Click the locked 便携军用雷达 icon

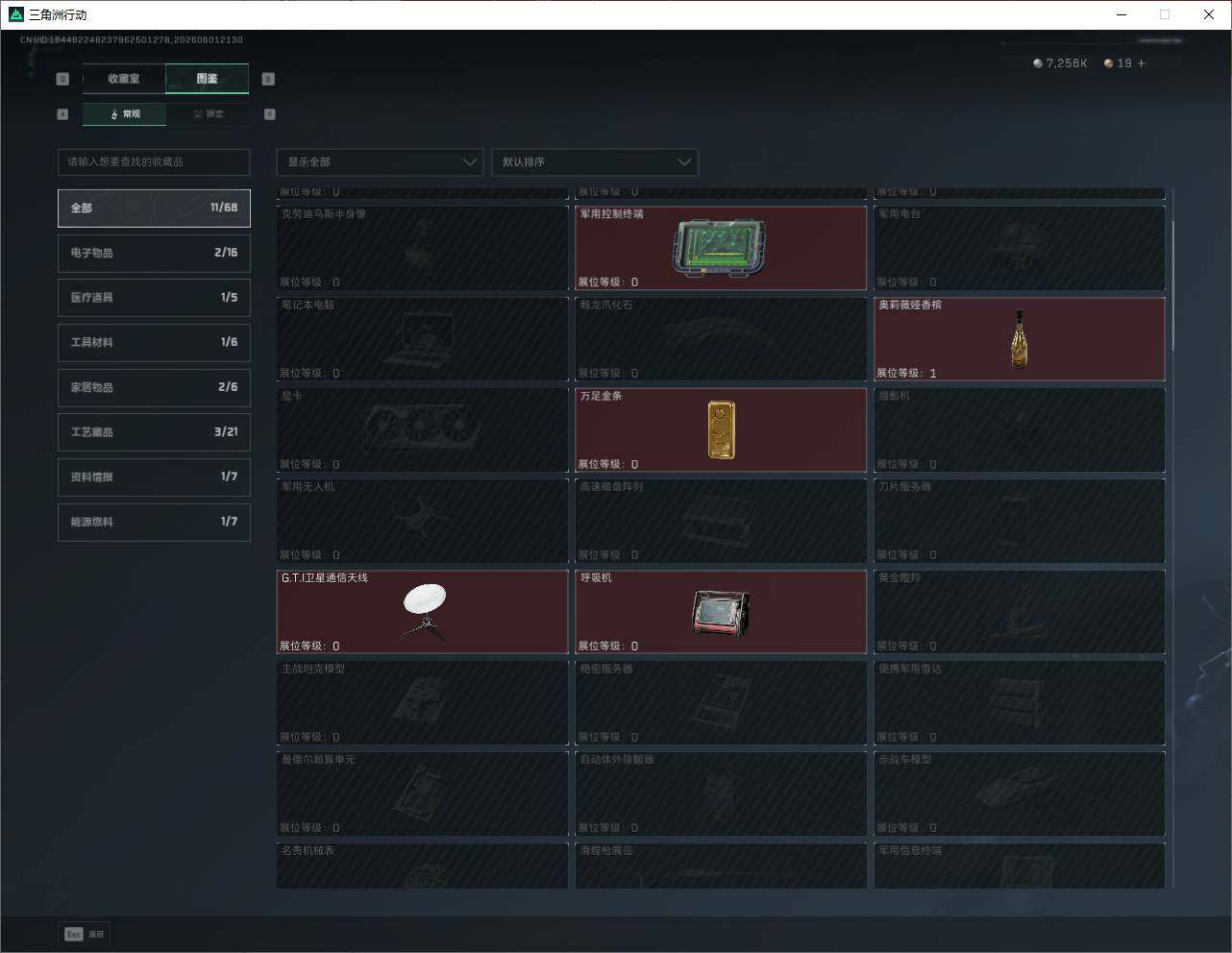(x=1020, y=702)
